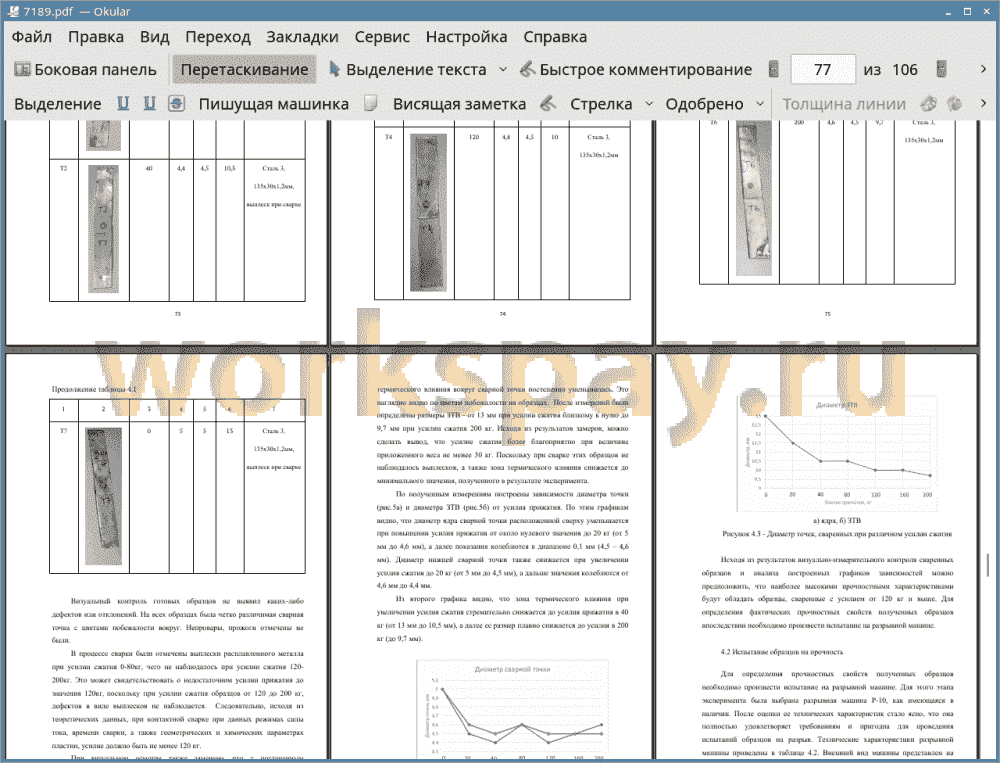Viewport: 1000px width, 763px height.
Task: Open the annotation color picker icon
Action: (x=928, y=103)
